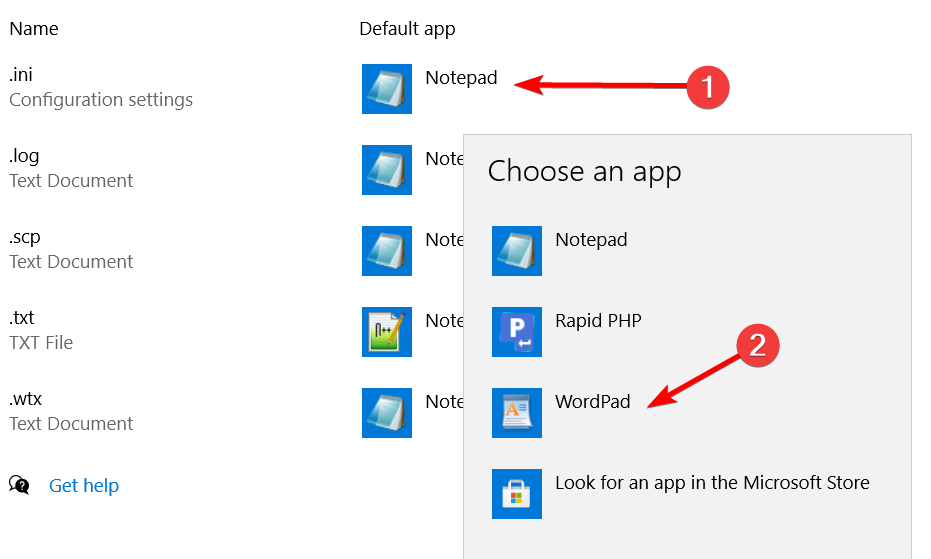The height and width of the screenshot is (559, 931).
Task: Click the Notepad icon beside .scp
Action: [x=387, y=251]
